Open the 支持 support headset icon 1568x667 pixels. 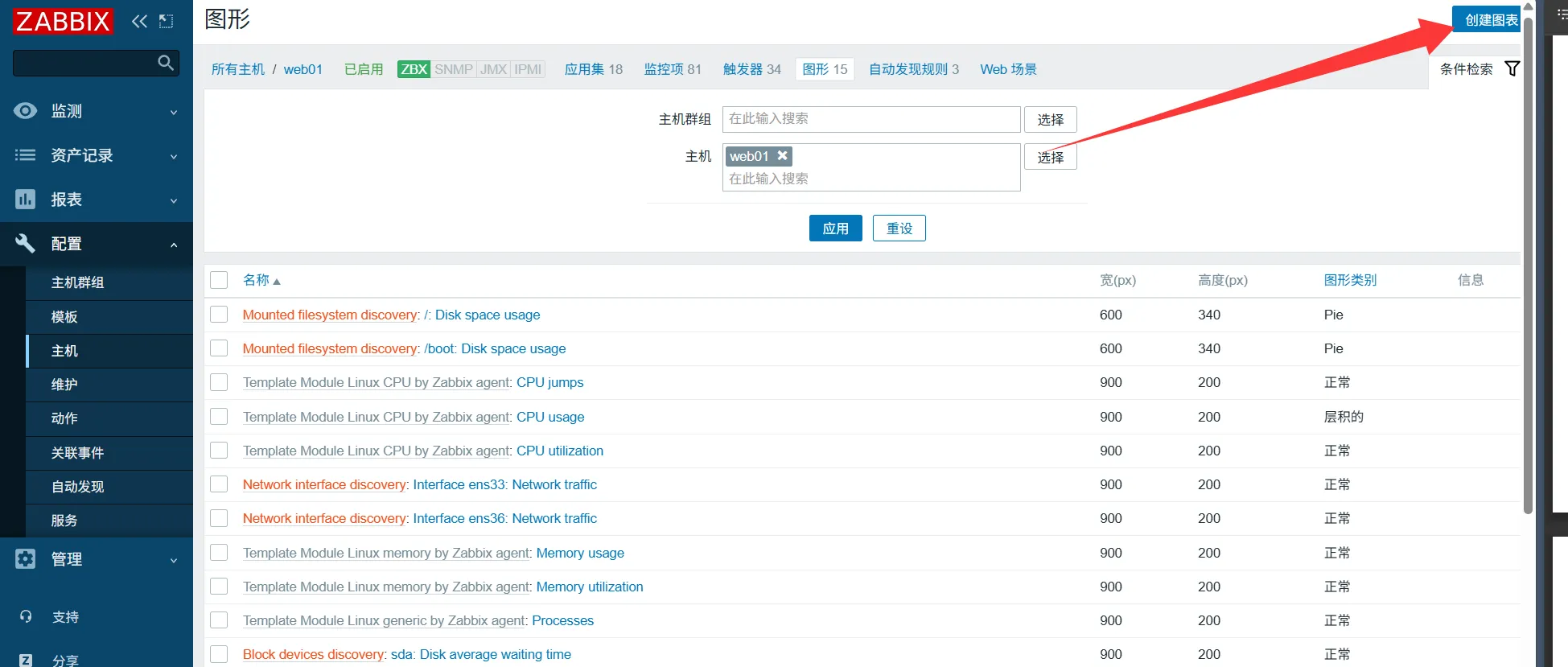26,617
